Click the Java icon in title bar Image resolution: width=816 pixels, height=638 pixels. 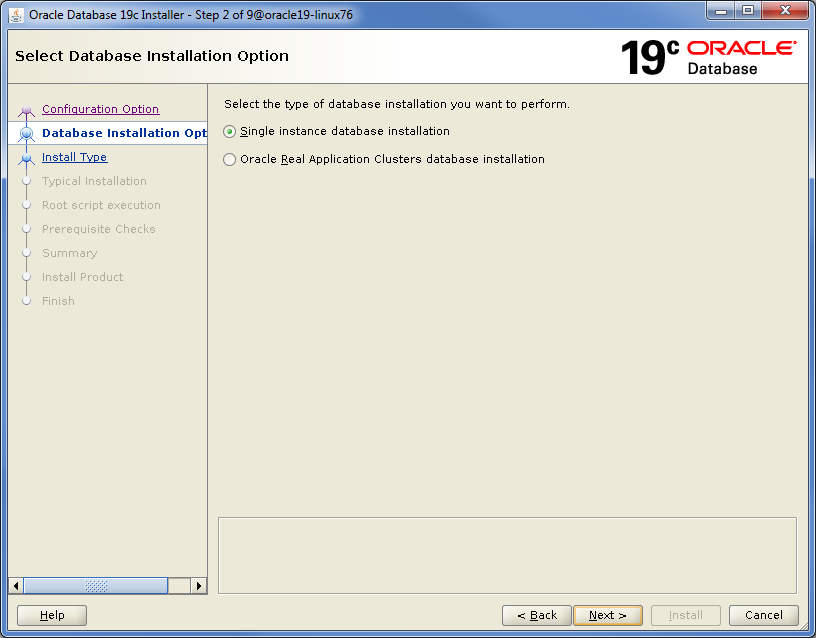(16, 14)
